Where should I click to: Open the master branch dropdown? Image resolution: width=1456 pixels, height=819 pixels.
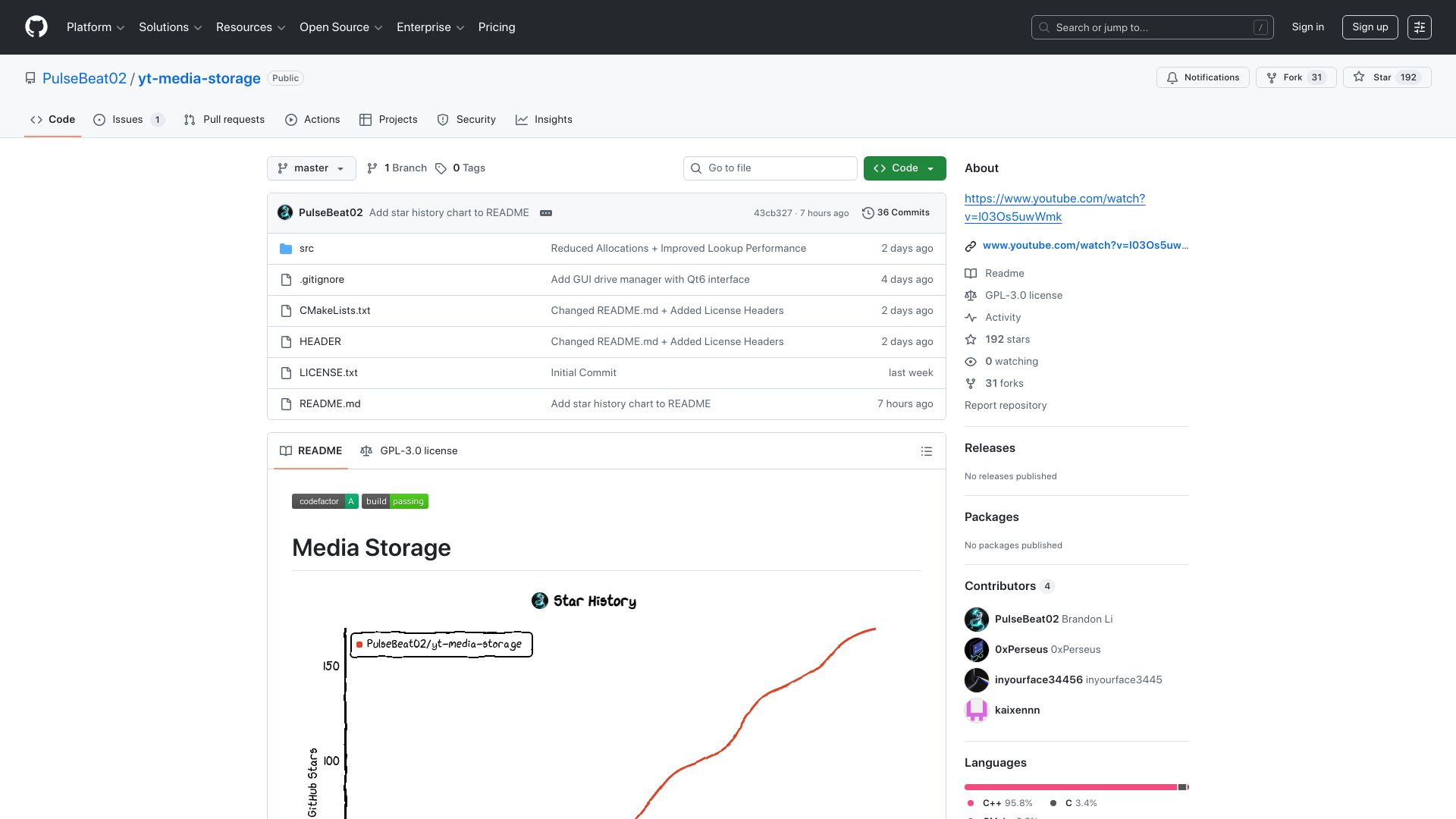point(312,168)
